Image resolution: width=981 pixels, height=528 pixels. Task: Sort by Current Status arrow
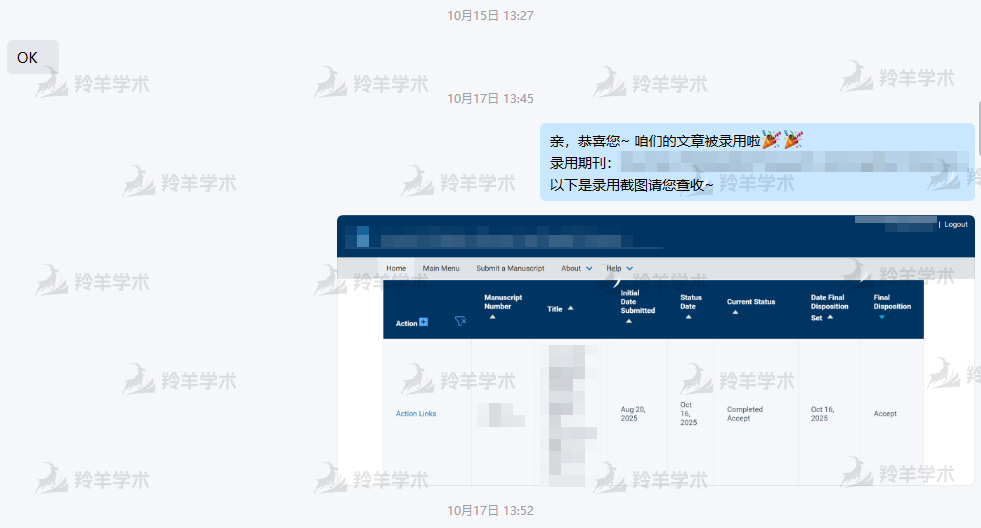[735, 312]
